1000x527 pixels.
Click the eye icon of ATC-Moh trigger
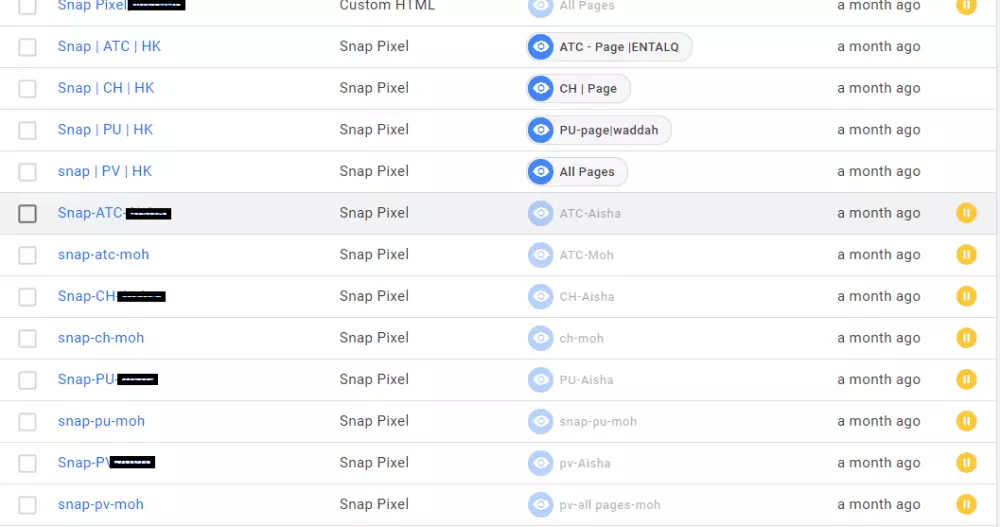tap(540, 255)
